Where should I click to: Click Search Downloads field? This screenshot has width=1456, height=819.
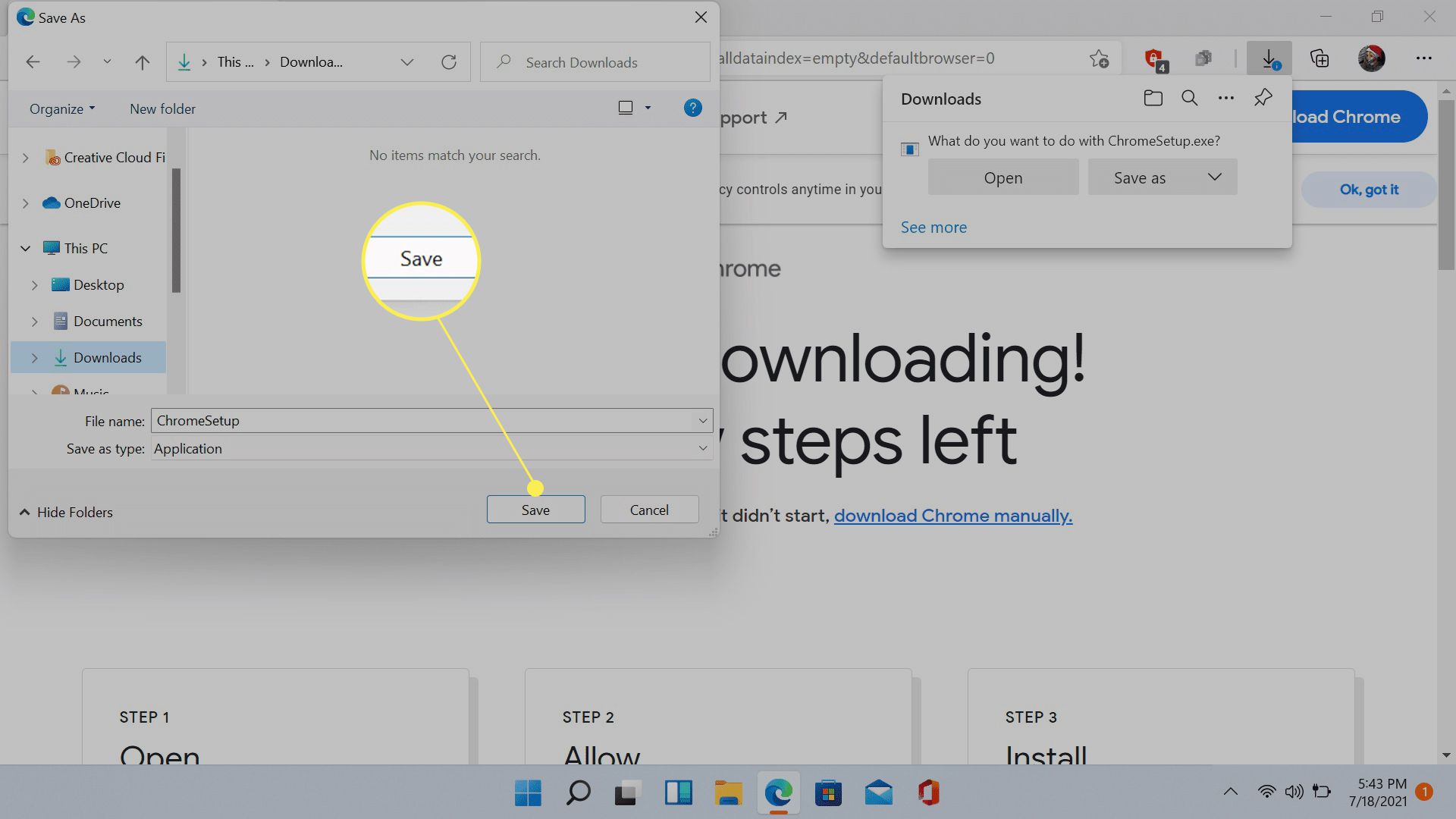click(x=595, y=62)
